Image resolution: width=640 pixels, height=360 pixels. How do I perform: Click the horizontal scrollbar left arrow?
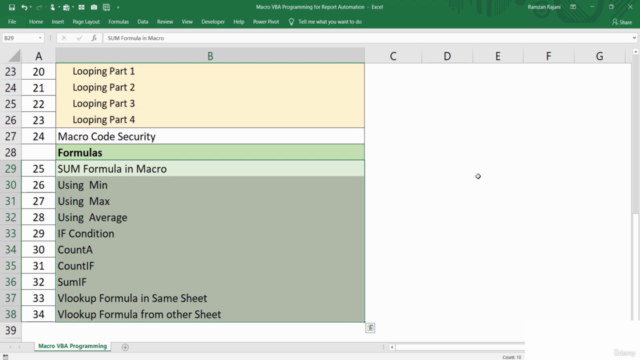coord(392,347)
